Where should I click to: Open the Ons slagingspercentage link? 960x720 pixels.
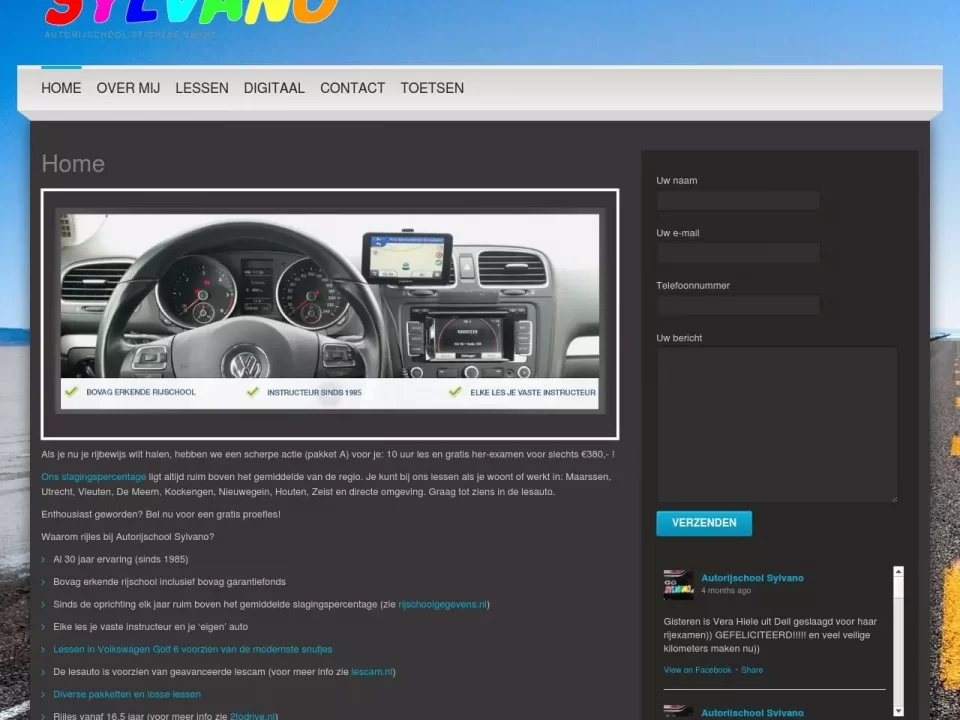(x=94, y=476)
